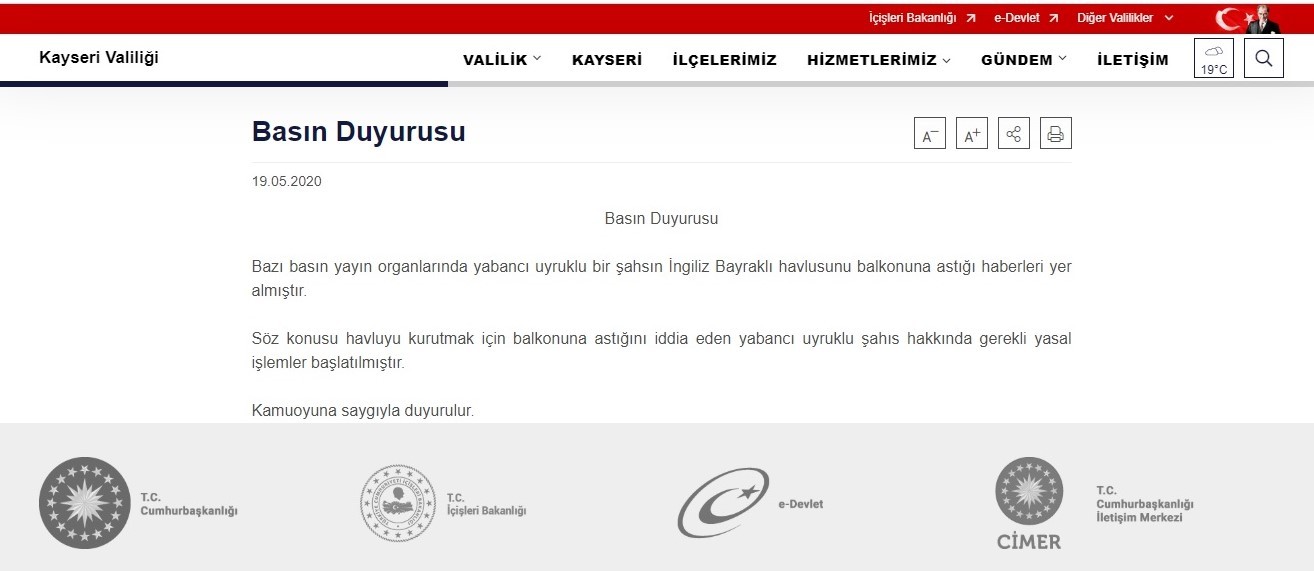Print the page using the printer icon
Image resolution: width=1314 pixels, height=571 pixels.
(x=1056, y=133)
